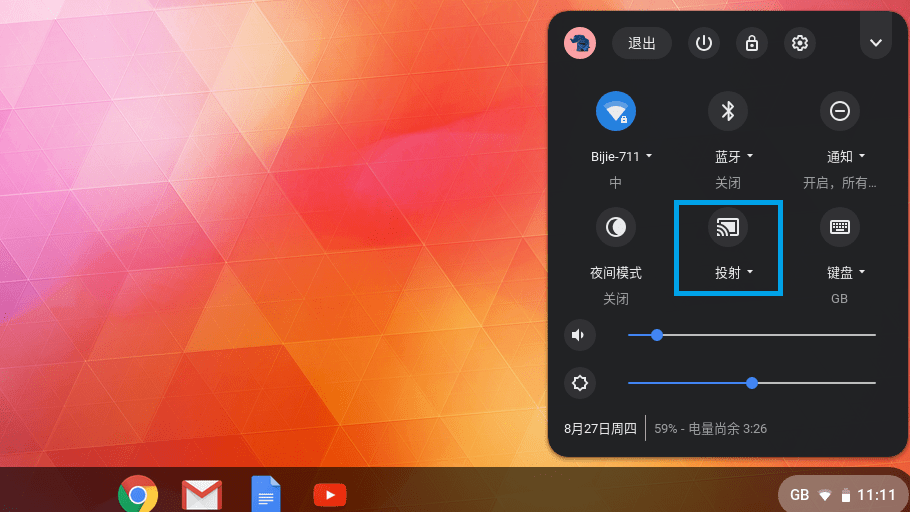Open the 投射 cast dropdown
The width and height of the screenshot is (910, 512).
[x=734, y=272]
